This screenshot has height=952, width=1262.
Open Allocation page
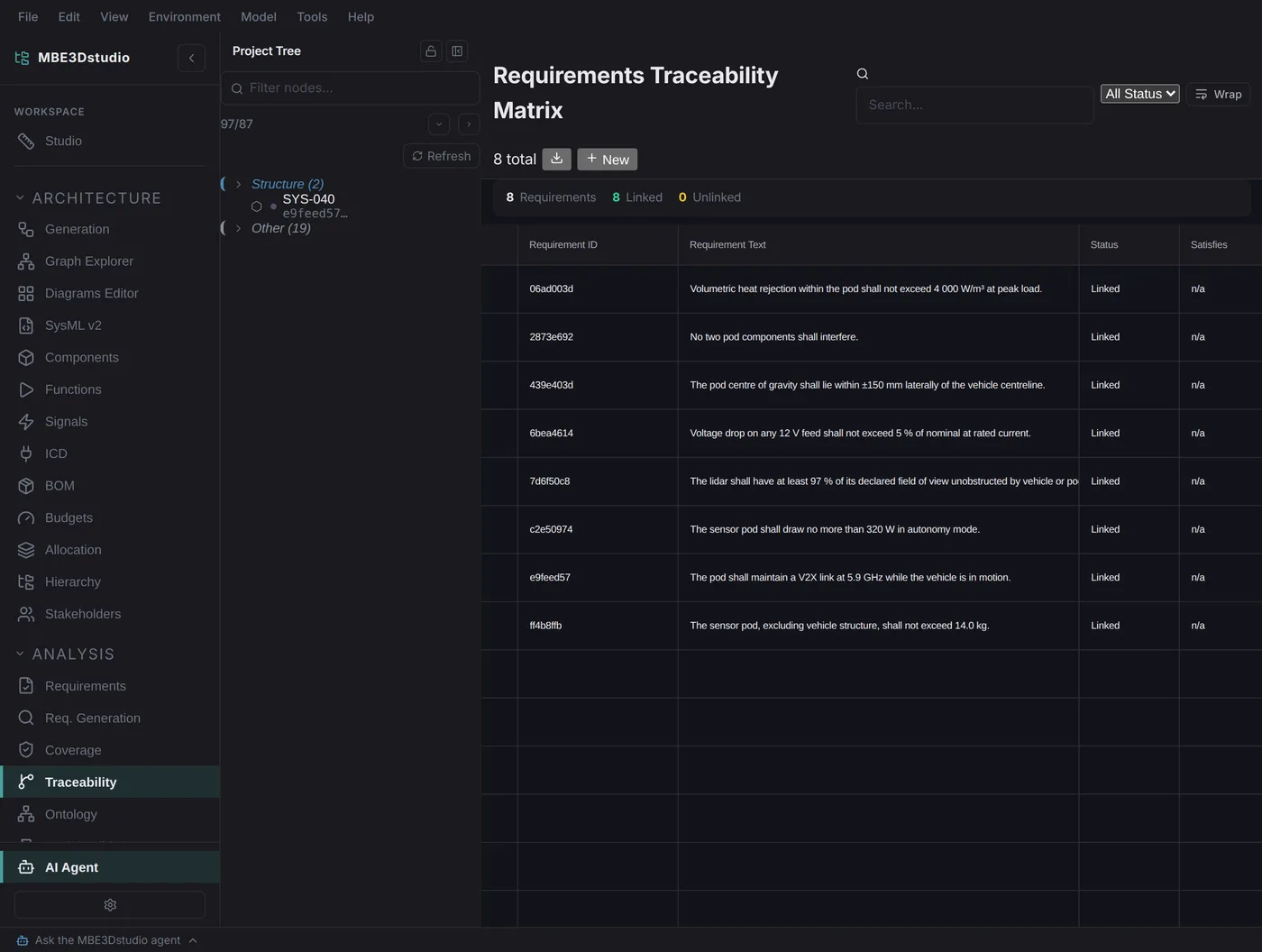coord(109,550)
